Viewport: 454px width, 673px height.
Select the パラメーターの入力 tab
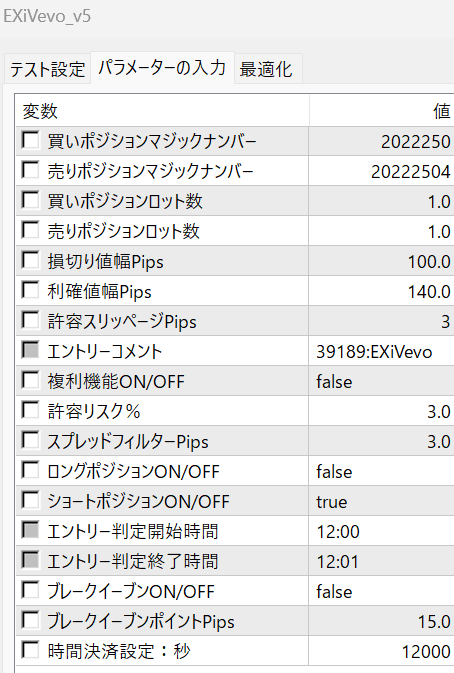tap(162, 67)
